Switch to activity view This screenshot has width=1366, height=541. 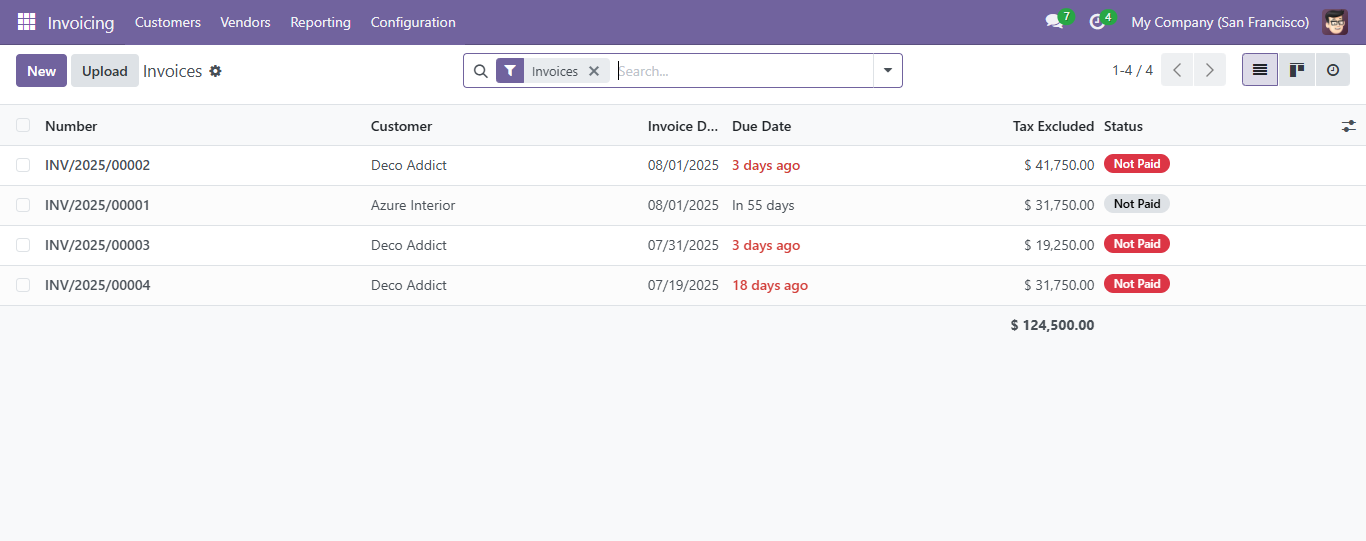coord(1332,70)
